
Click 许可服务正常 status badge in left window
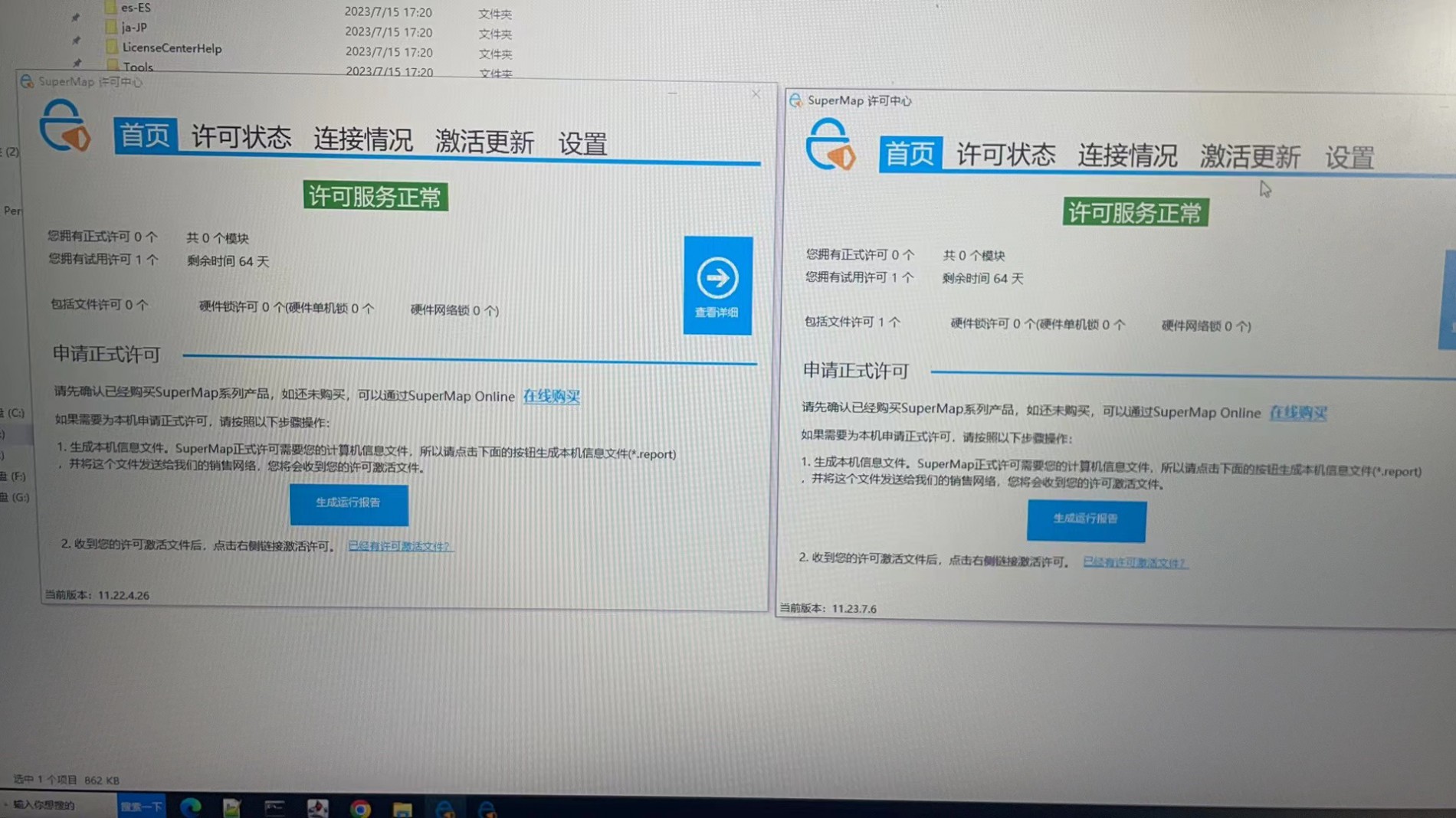tap(375, 197)
